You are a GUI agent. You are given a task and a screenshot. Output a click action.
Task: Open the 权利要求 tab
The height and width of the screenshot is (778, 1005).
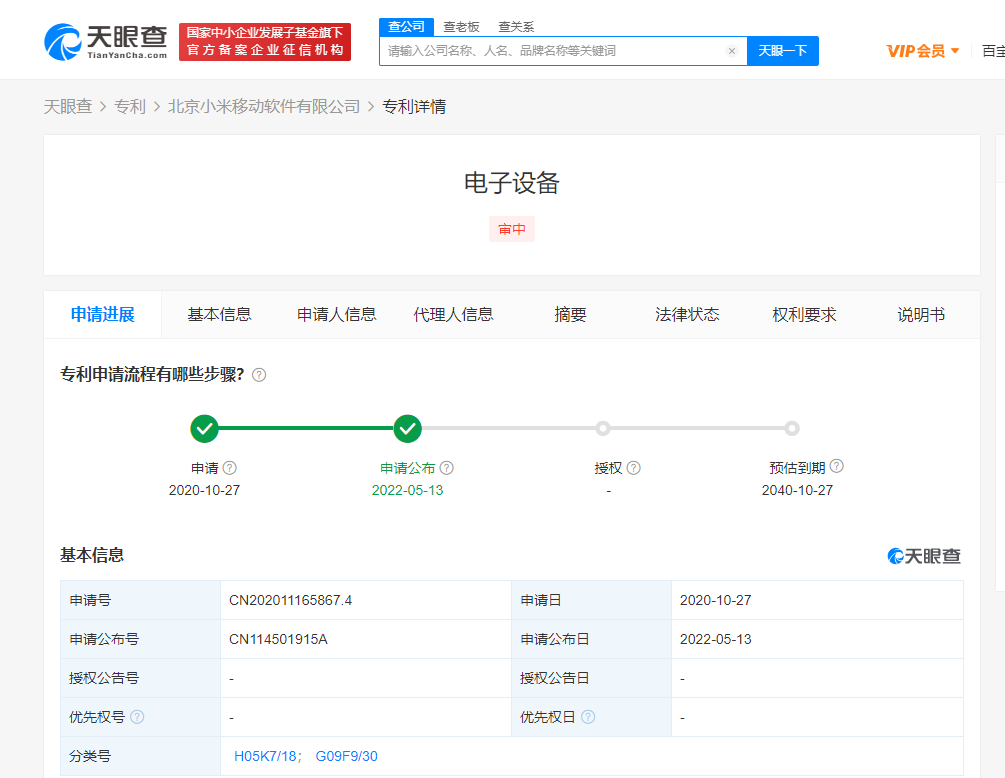(x=804, y=315)
